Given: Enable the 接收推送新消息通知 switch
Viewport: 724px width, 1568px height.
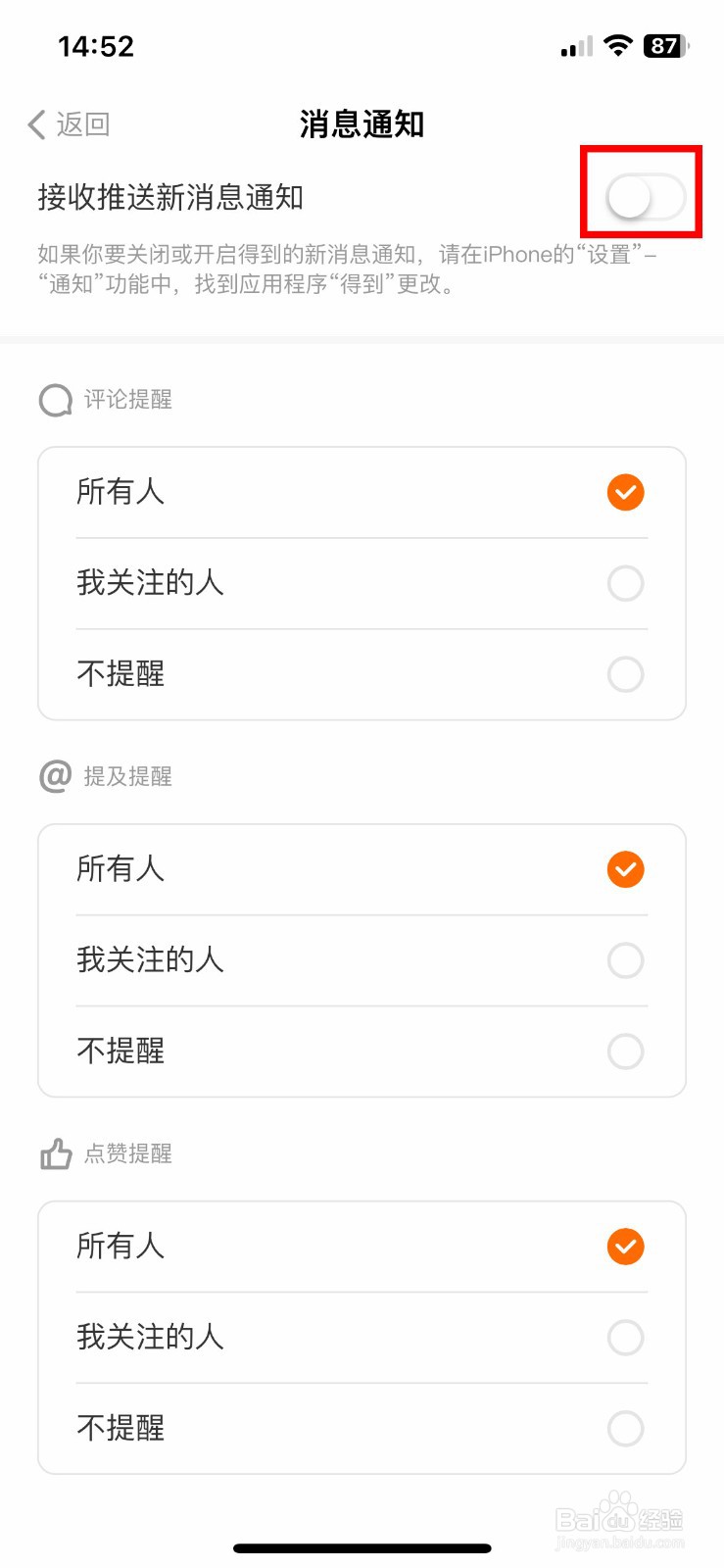Looking at the screenshot, I should (x=644, y=198).
